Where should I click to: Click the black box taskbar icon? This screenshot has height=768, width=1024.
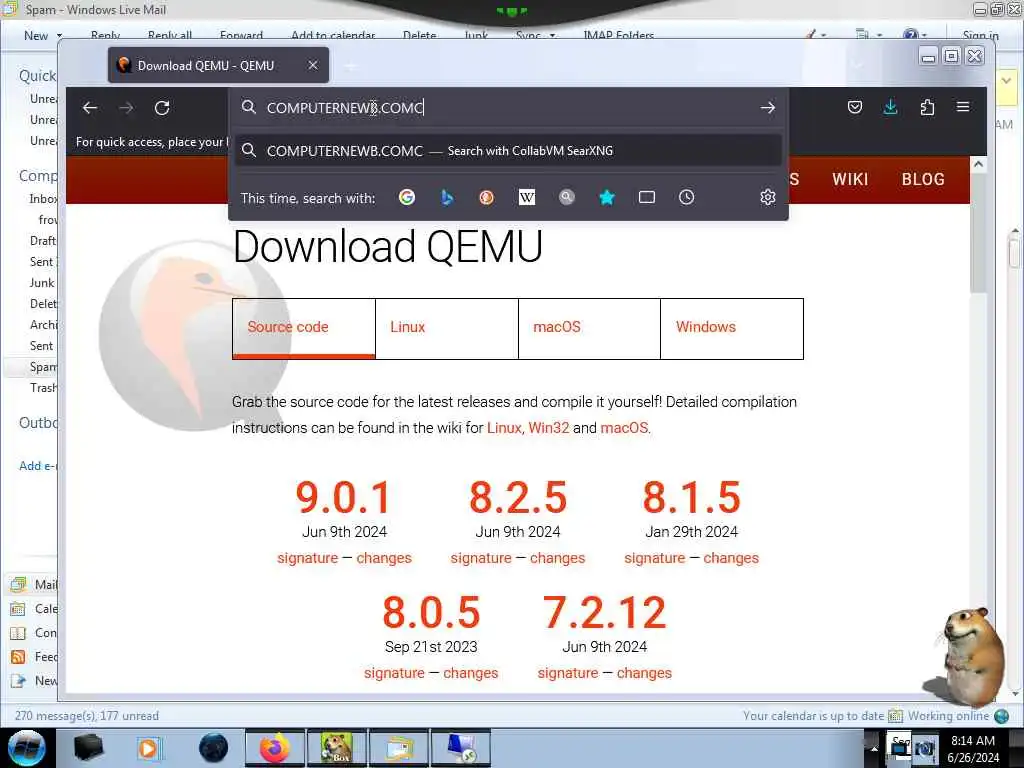tap(88, 748)
